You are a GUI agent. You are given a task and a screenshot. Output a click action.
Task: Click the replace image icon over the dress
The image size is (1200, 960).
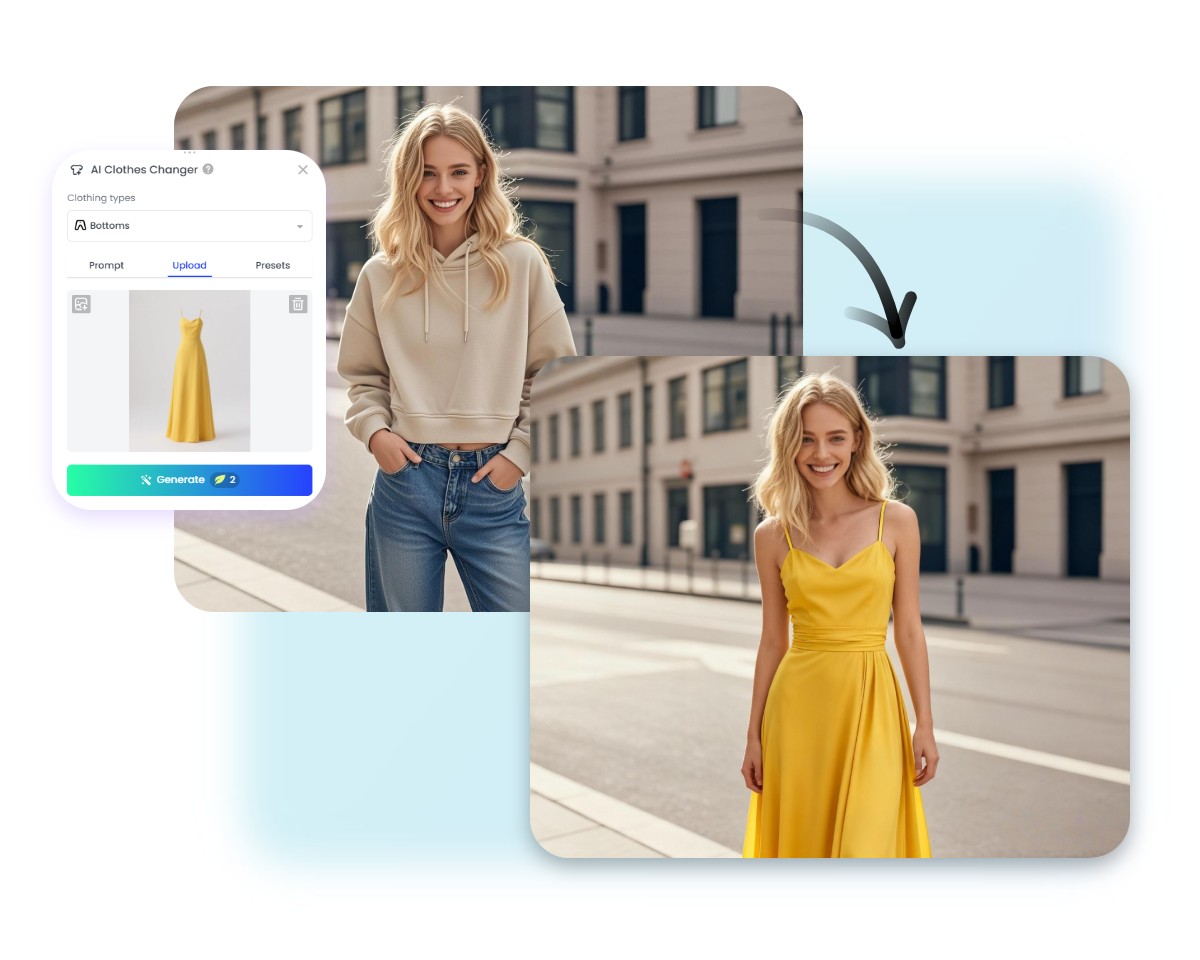click(x=81, y=303)
